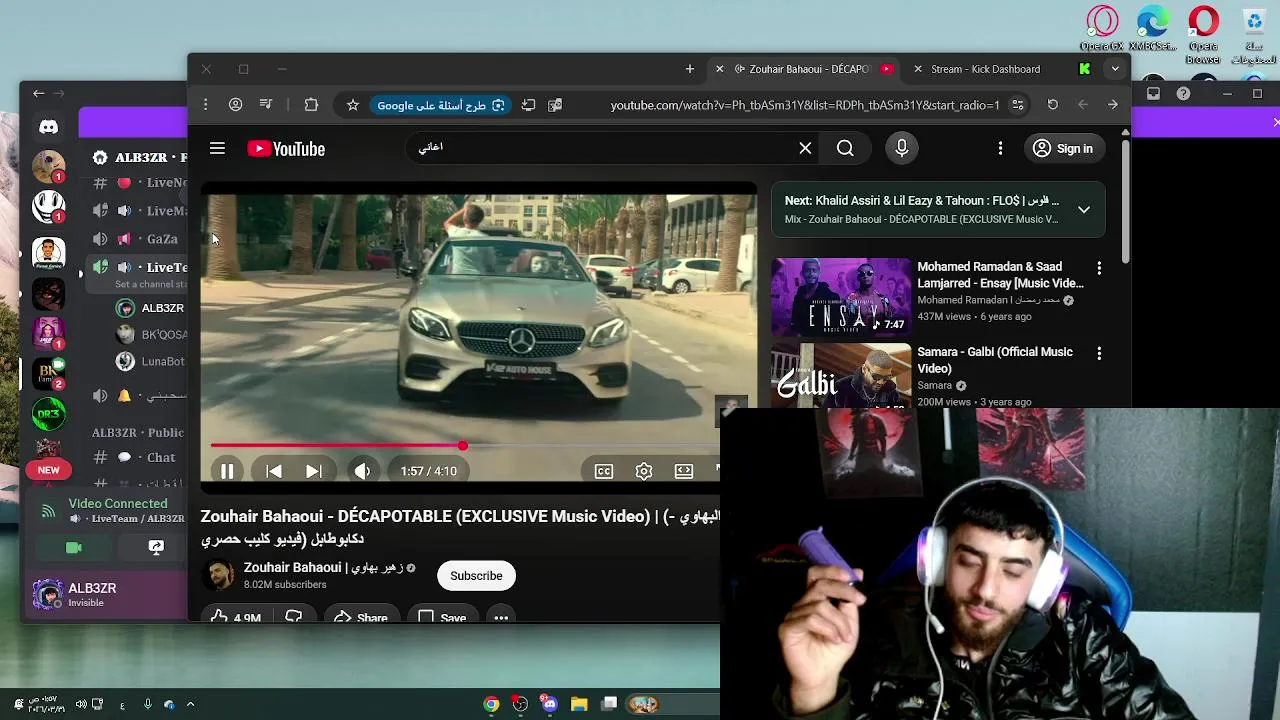This screenshot has height=720, width=1280.
Task: Open the DR3 Discord server
Action: pyautogui.click(x=48, y=414)
